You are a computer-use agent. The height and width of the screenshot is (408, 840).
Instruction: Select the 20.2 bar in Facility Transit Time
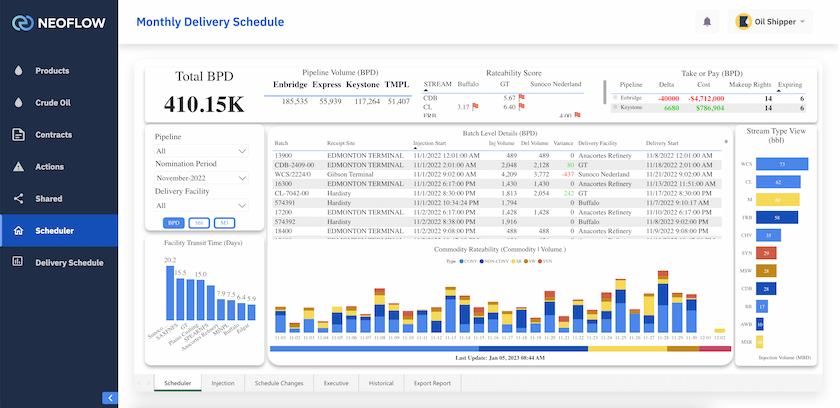(170, 293)
